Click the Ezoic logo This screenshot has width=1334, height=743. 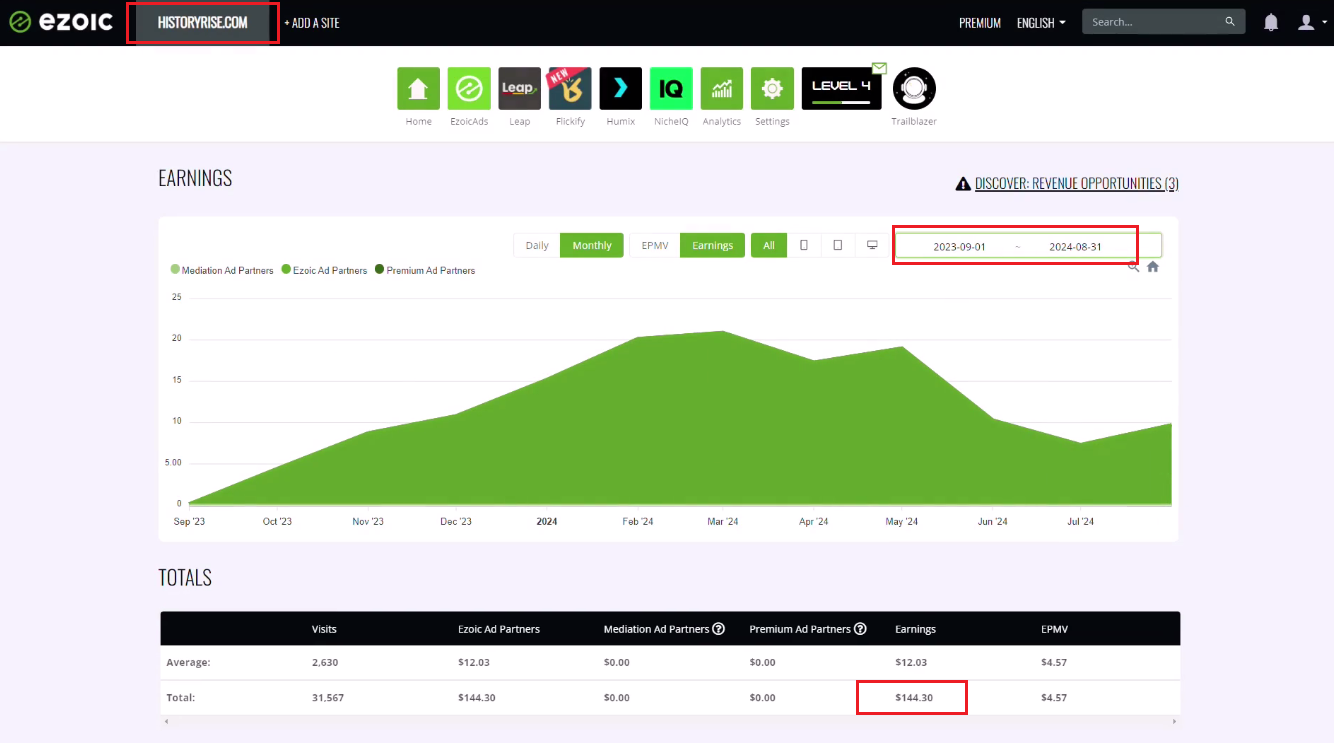click(x=60, y=22)
